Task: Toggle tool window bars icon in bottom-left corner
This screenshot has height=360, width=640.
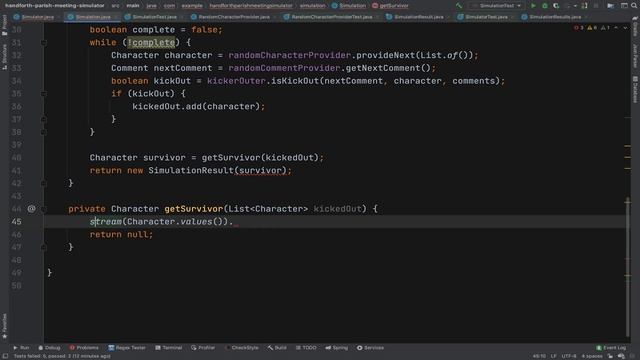Action: [x=5, y=356]
